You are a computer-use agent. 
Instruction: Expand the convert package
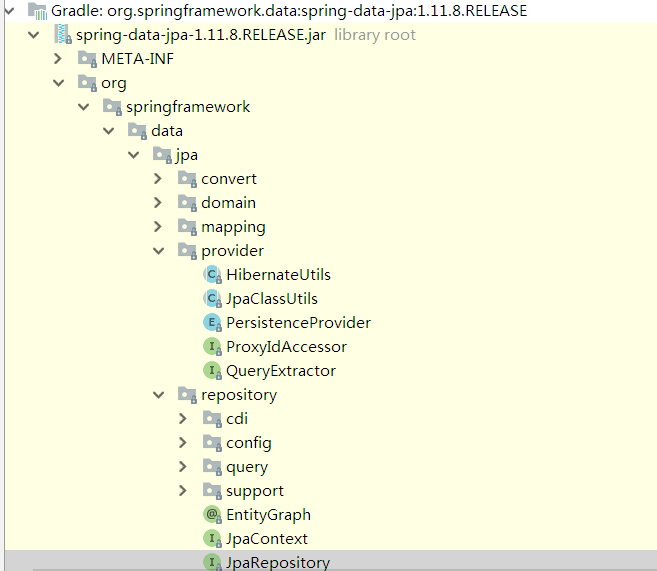pyautogui.click(x=158, y=178)
